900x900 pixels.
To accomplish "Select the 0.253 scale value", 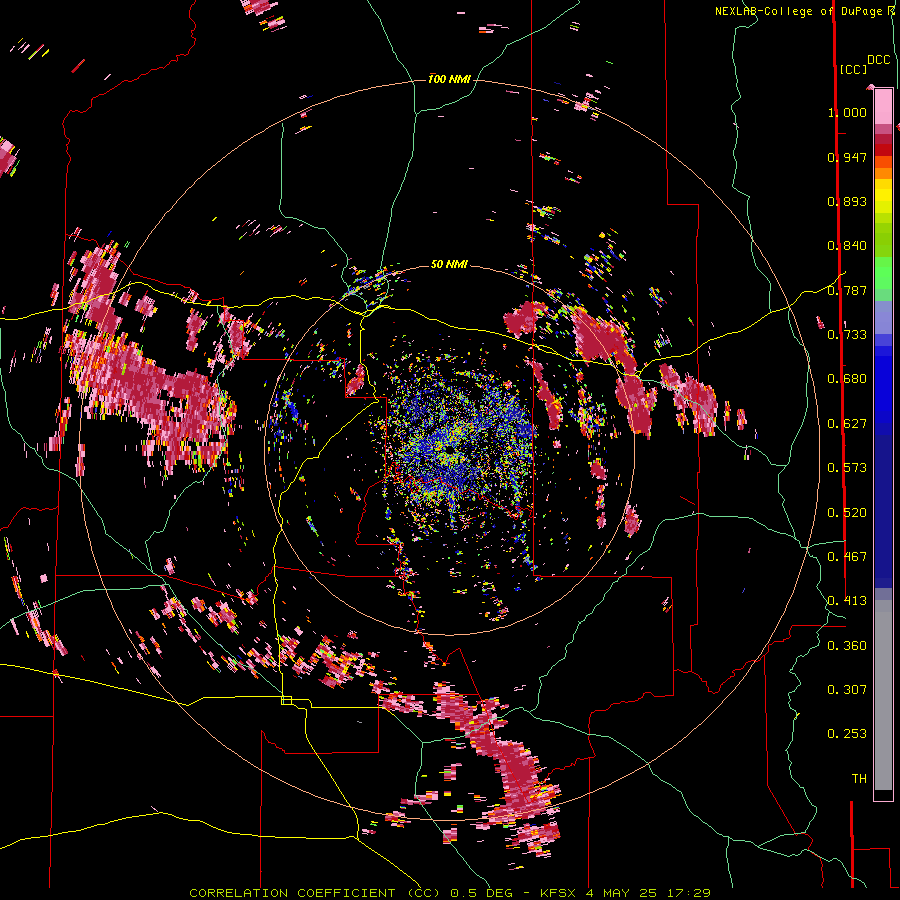I will click(847, 734).
